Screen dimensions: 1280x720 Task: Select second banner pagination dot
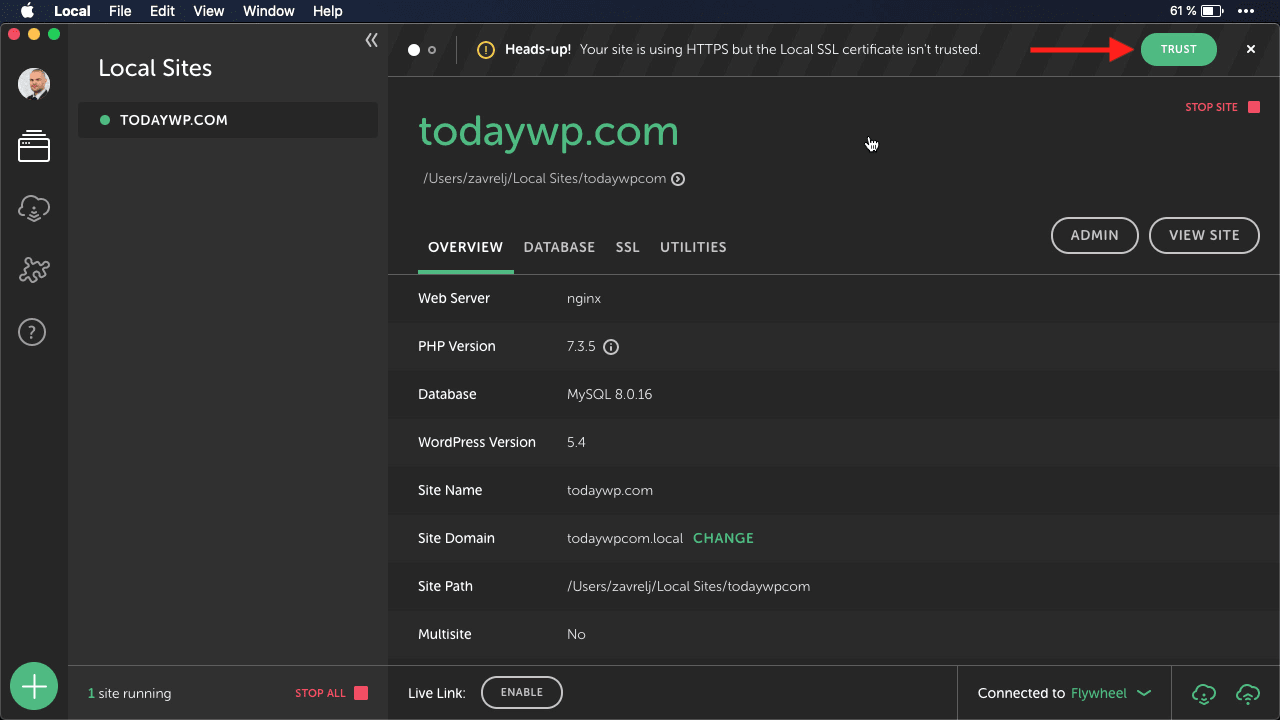point(432,50)
